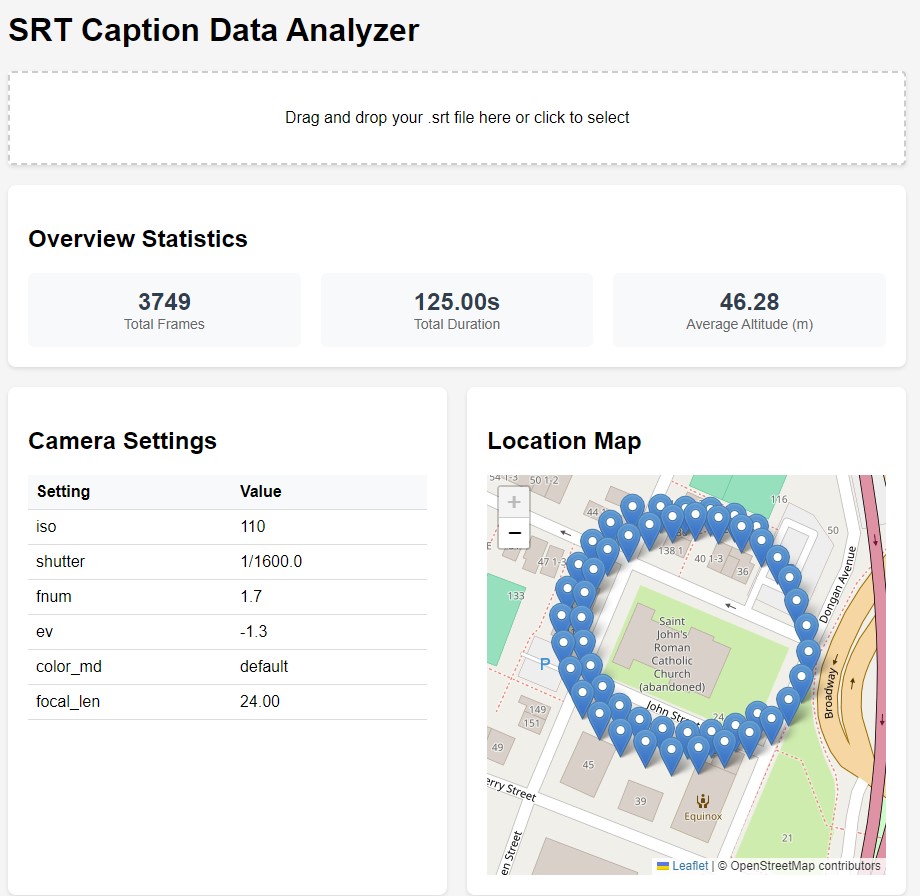Image resolution: width=920 pixels, height=896 pixels.
Task: Select the Total Frames statistic card
Action: (164, 310)
